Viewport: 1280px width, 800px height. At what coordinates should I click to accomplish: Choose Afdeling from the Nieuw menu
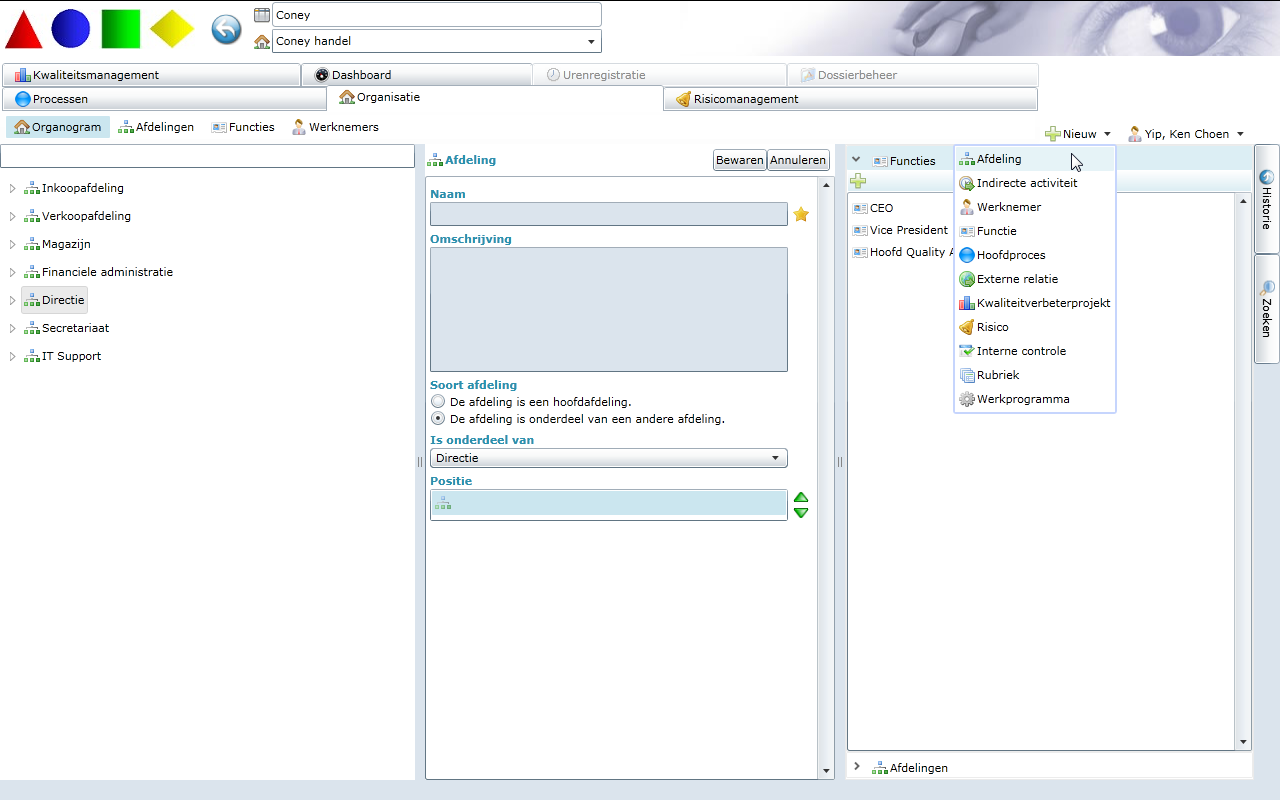pos(1035,159)
